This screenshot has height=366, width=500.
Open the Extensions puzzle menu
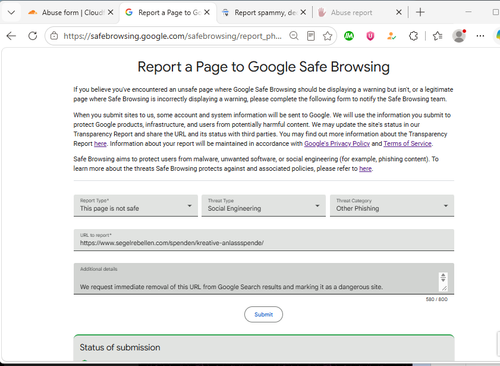pos(413,36)
